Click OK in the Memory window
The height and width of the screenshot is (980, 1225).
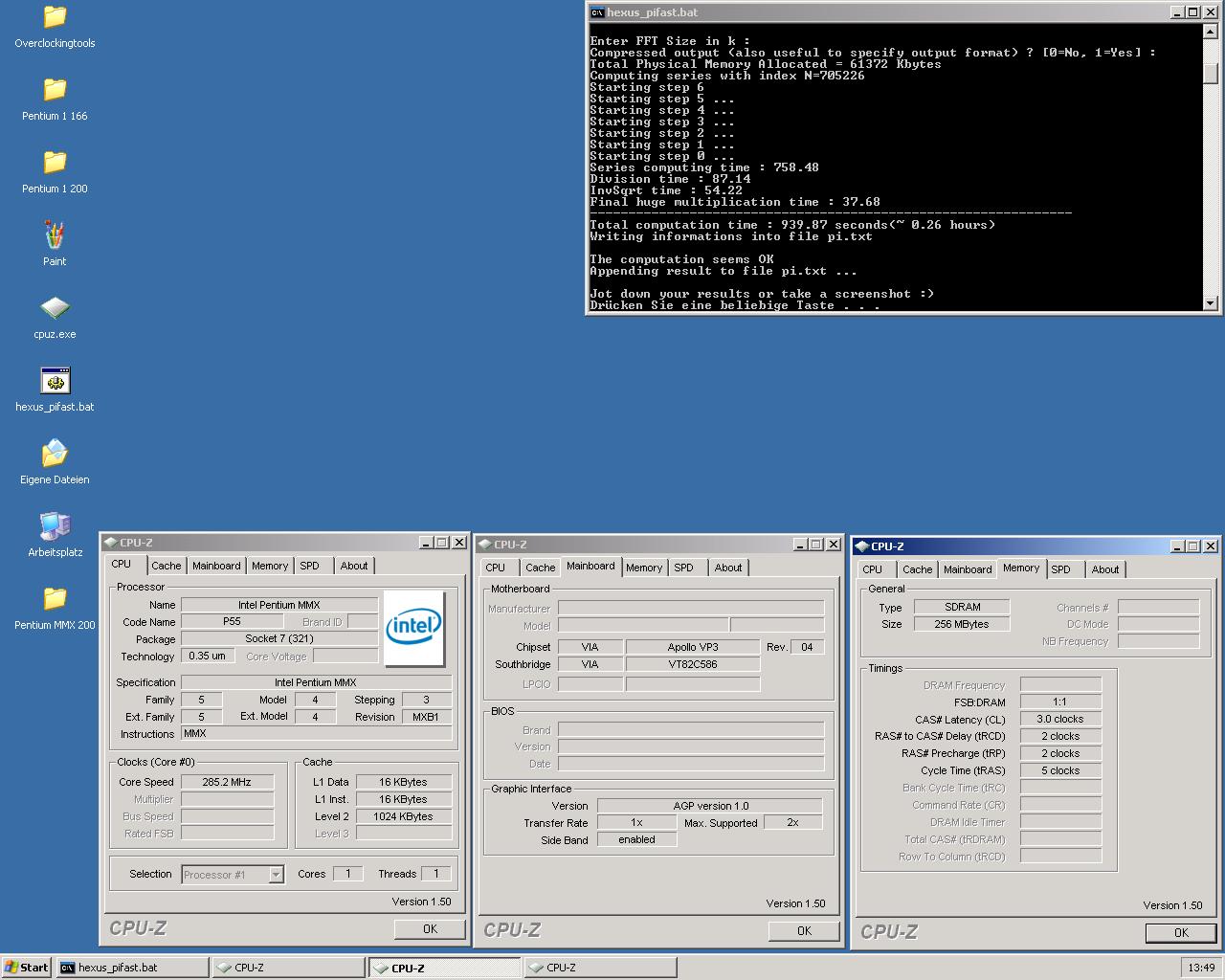(1181, 932)
